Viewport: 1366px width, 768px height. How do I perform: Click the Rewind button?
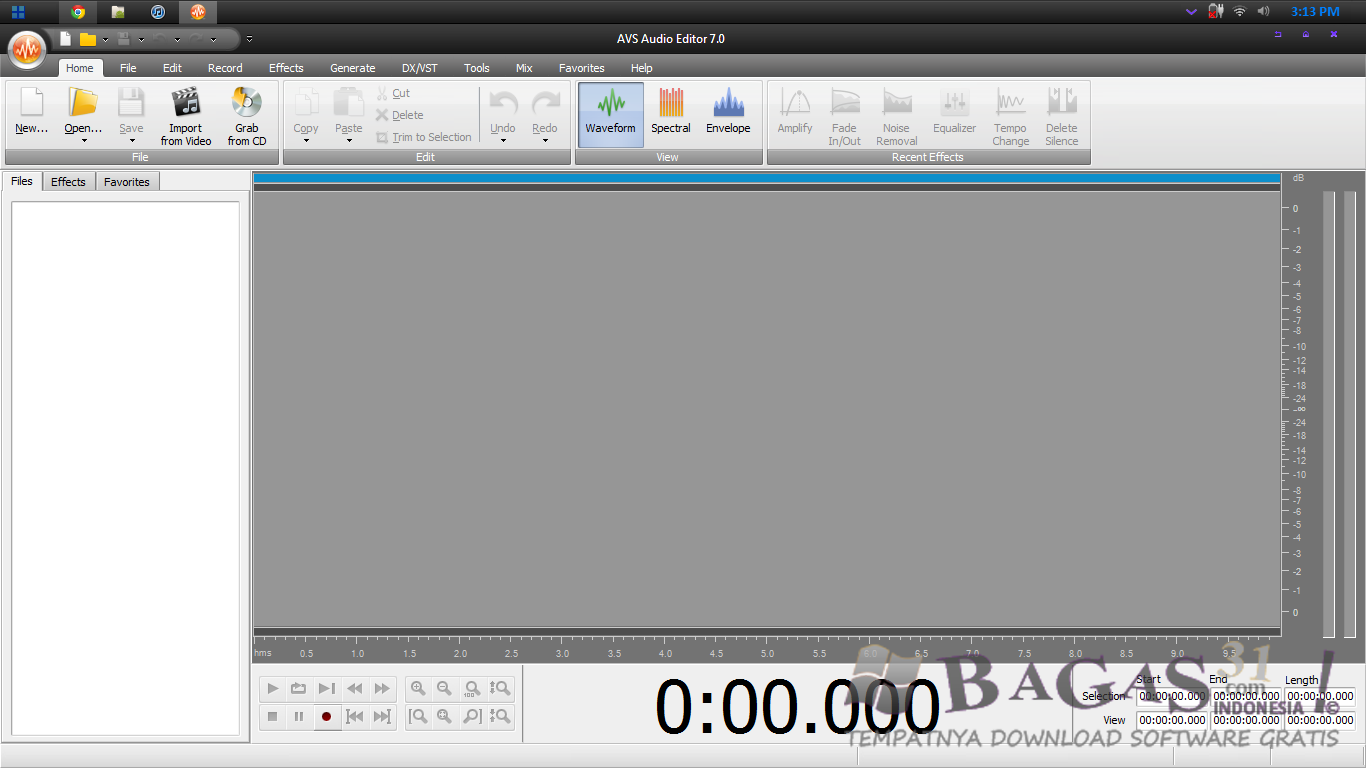pos(354,689)
